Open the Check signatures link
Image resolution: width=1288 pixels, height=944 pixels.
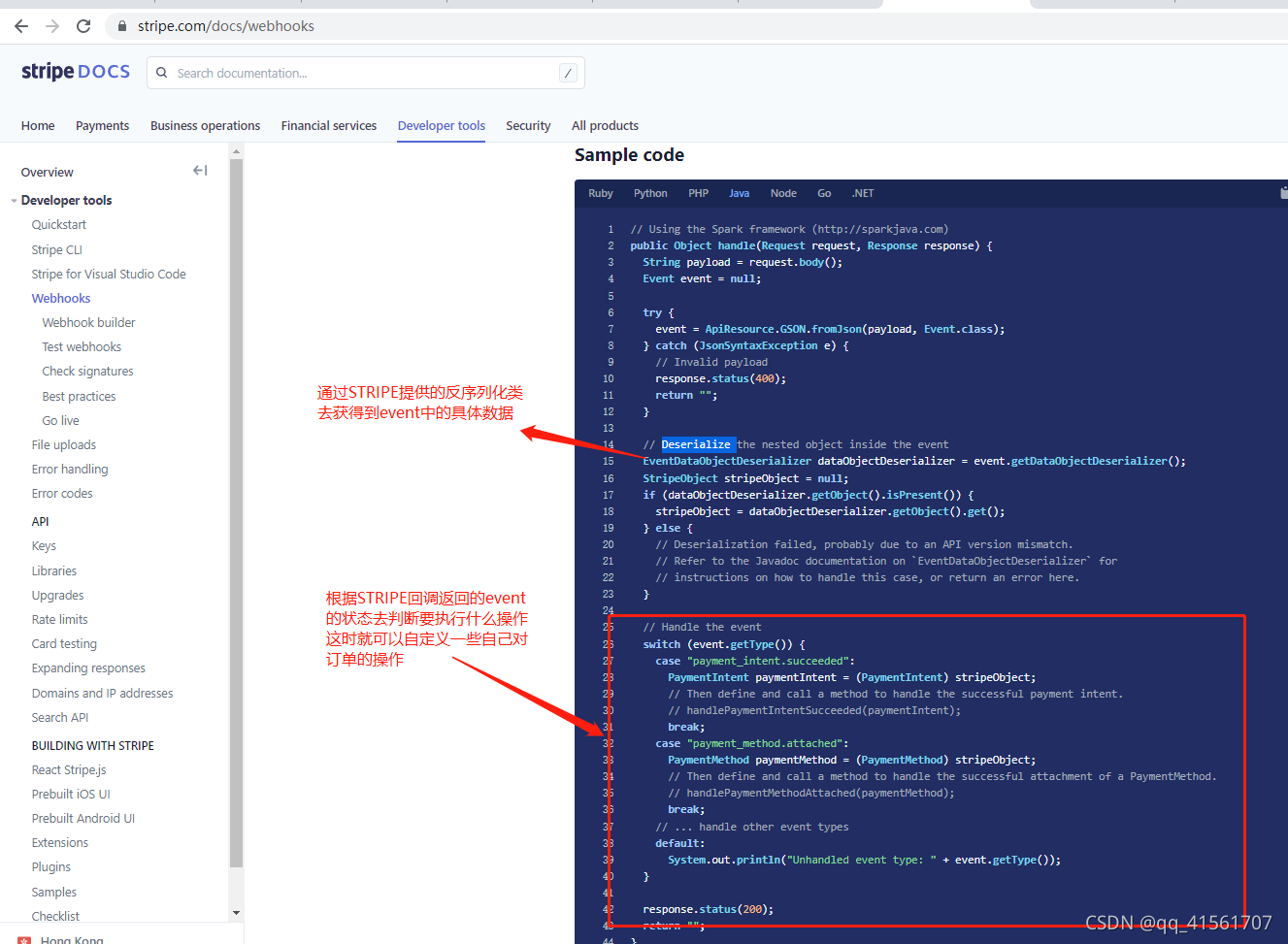(87, 371)
